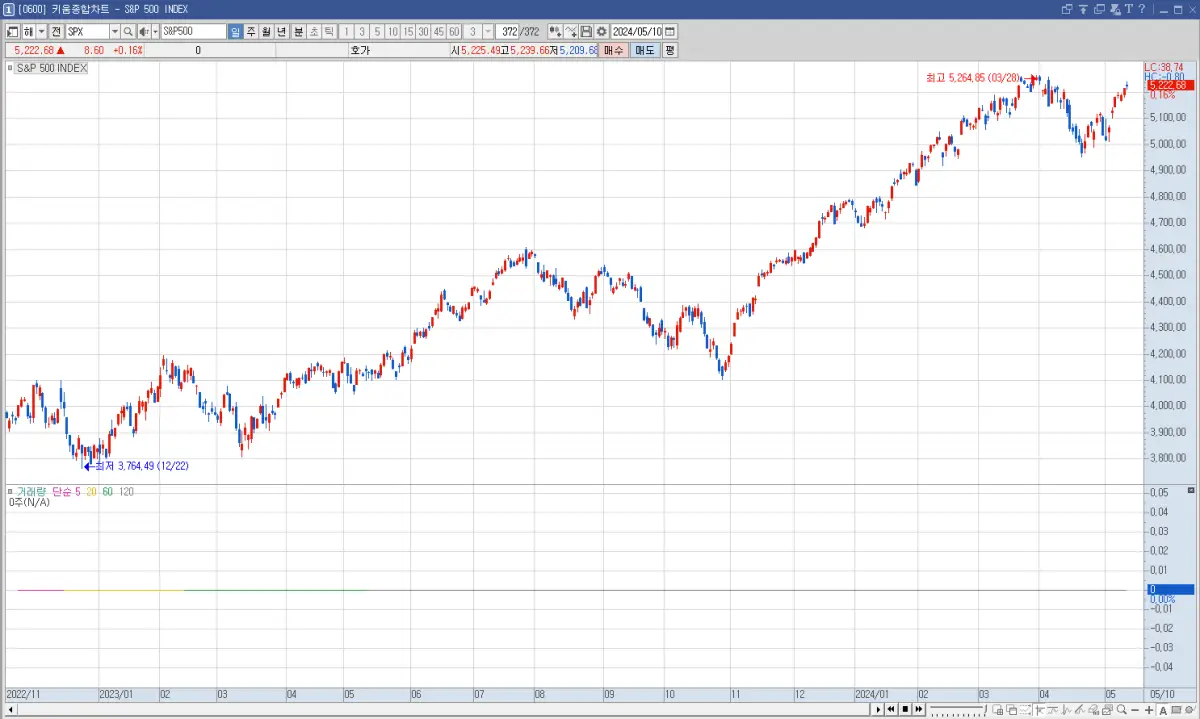The height and width of the screenshot is (719, 1200).
Task: Open the SPX market selector dropdown
Action: [x=115, y=31]
